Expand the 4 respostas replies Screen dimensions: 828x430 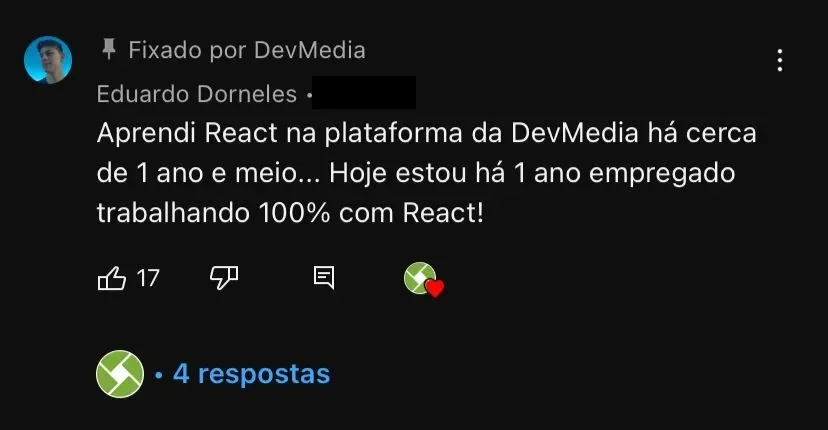251,374
